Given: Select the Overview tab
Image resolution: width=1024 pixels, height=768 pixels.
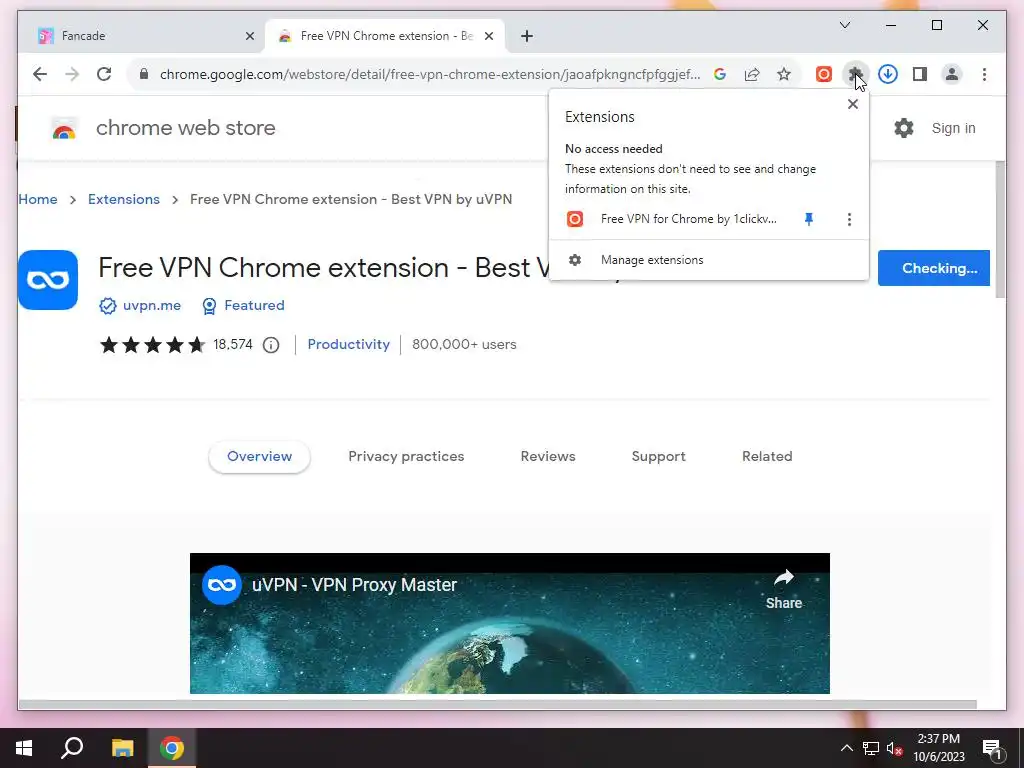Looking at the screenshot, I should [x=259, y=456].
